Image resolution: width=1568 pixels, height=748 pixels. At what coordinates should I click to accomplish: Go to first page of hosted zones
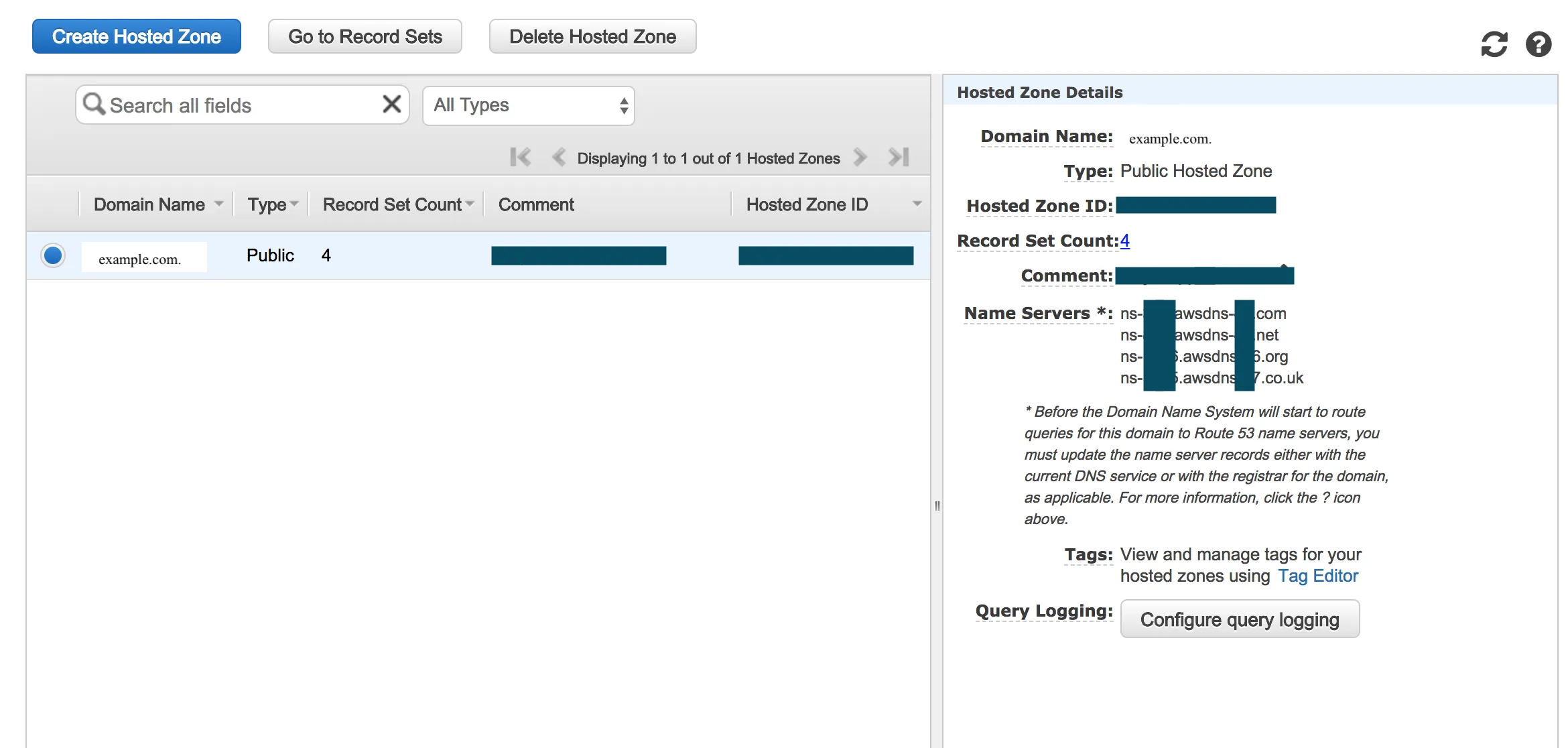click(x=520, y=158)
